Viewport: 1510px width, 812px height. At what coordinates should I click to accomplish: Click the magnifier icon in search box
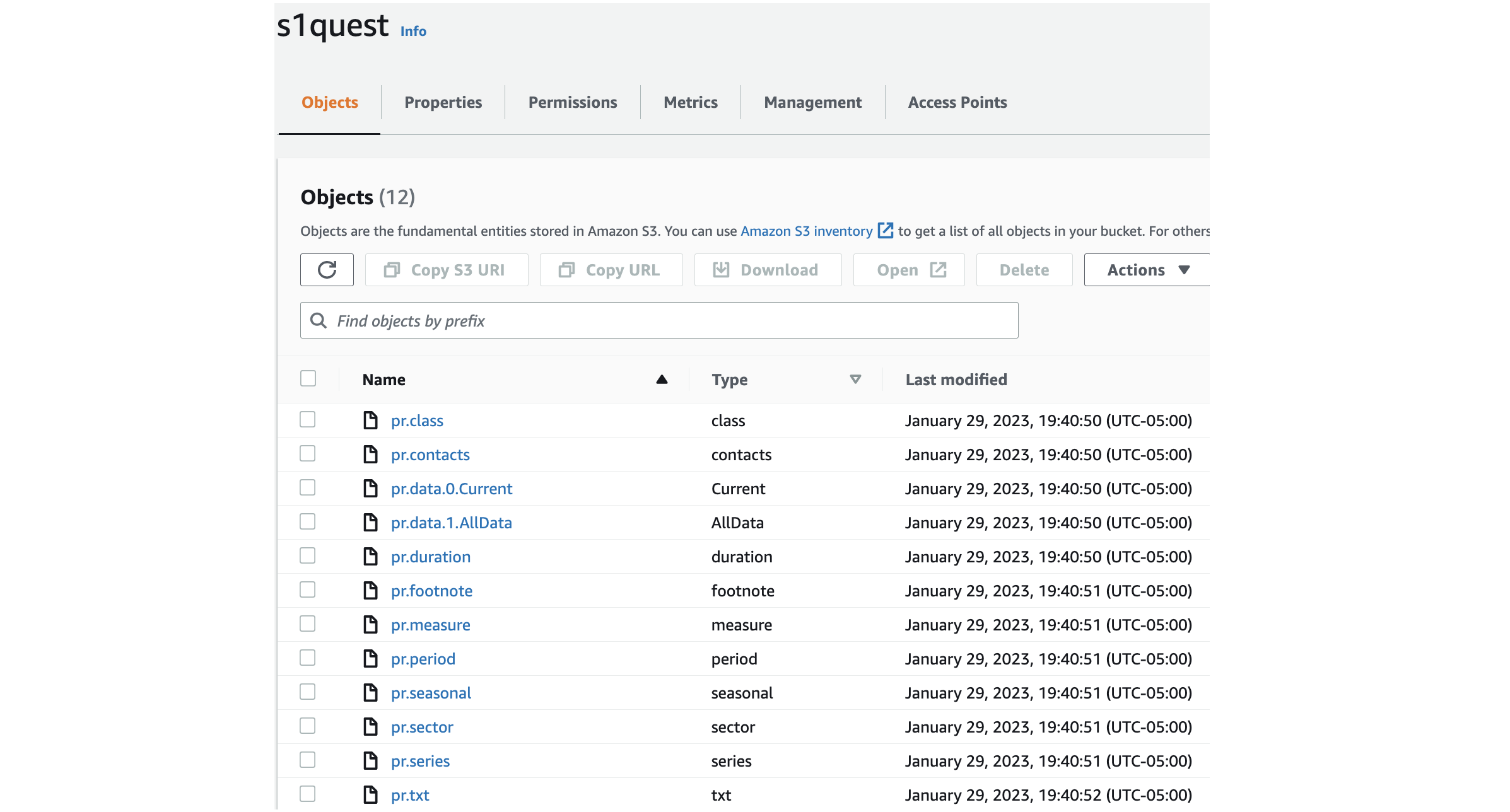[x=319, y=321]
